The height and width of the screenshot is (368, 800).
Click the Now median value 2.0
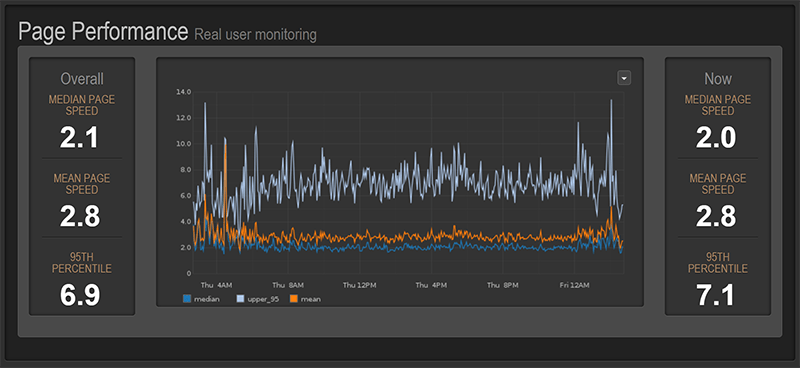(717, 137)
